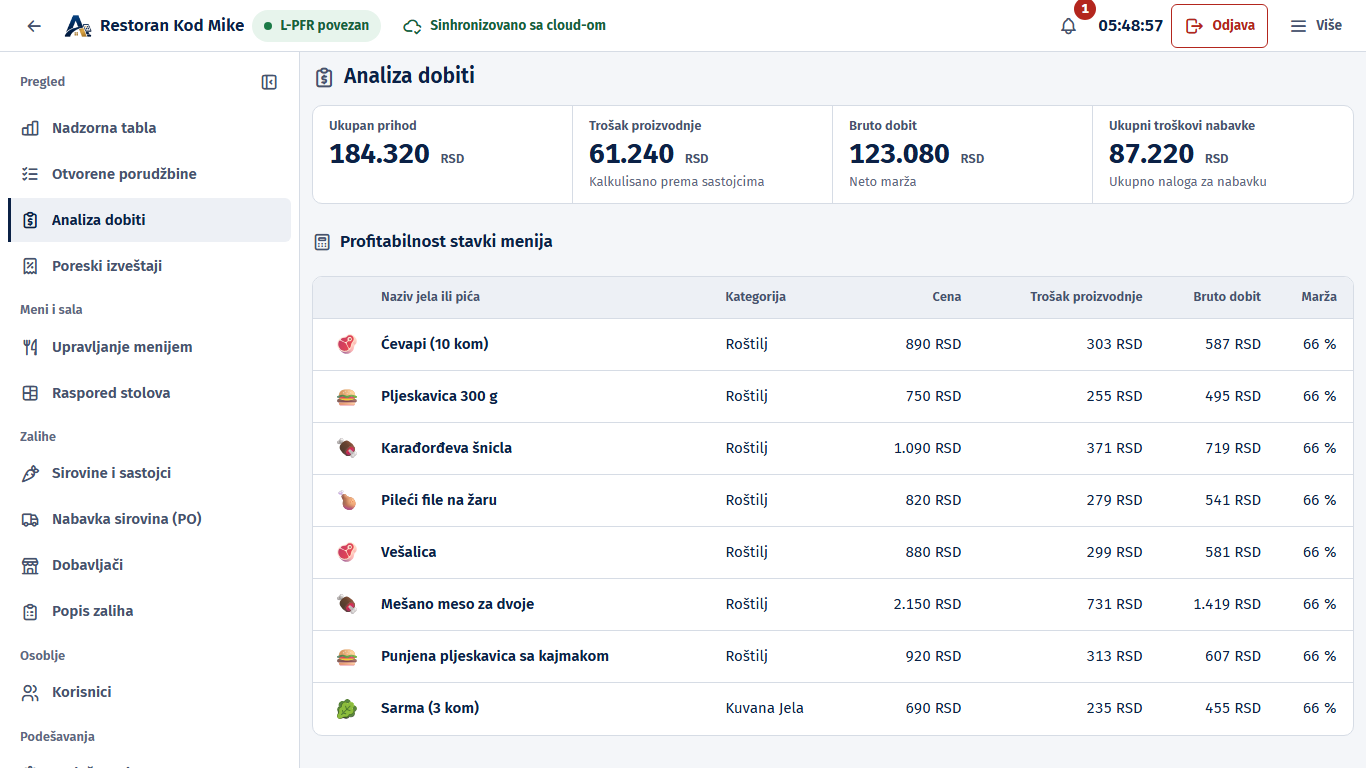Viewport: 1366px width, 768px height.
Task: Go to Dobavljači page
Action: [149, 565]
